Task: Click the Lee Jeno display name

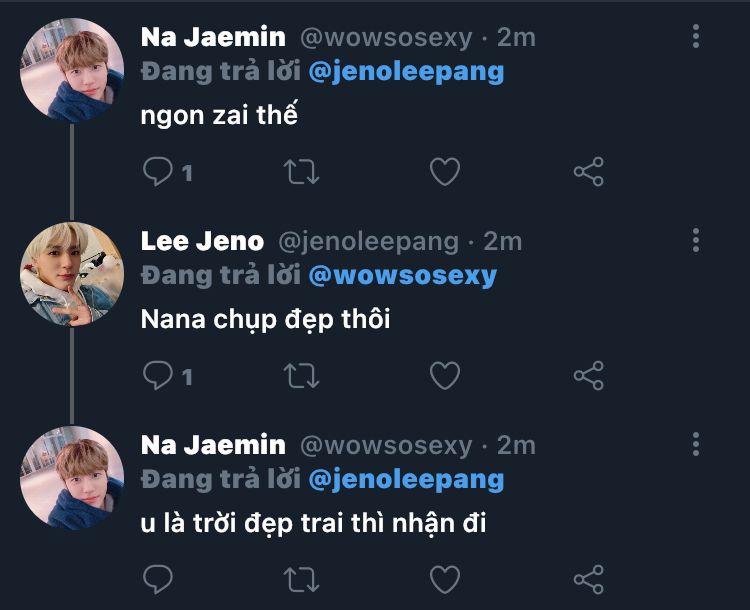Action: [x=202, y=241]
